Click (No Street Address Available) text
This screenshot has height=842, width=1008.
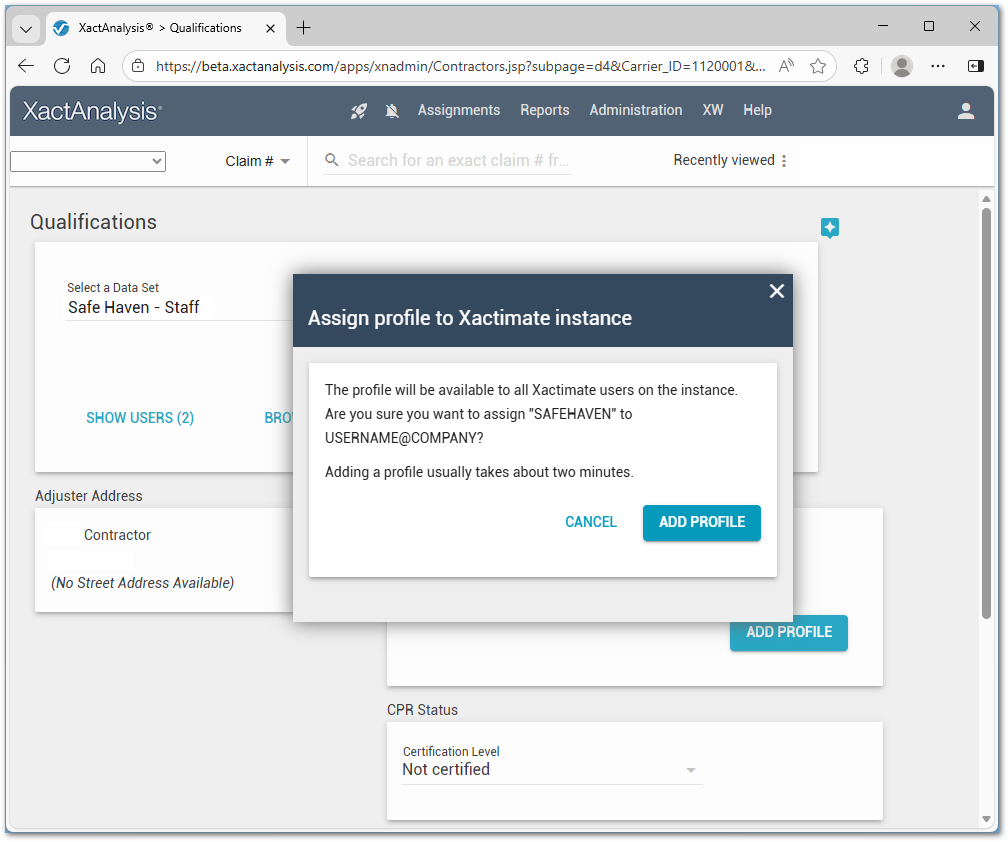(x=143, y=583)
